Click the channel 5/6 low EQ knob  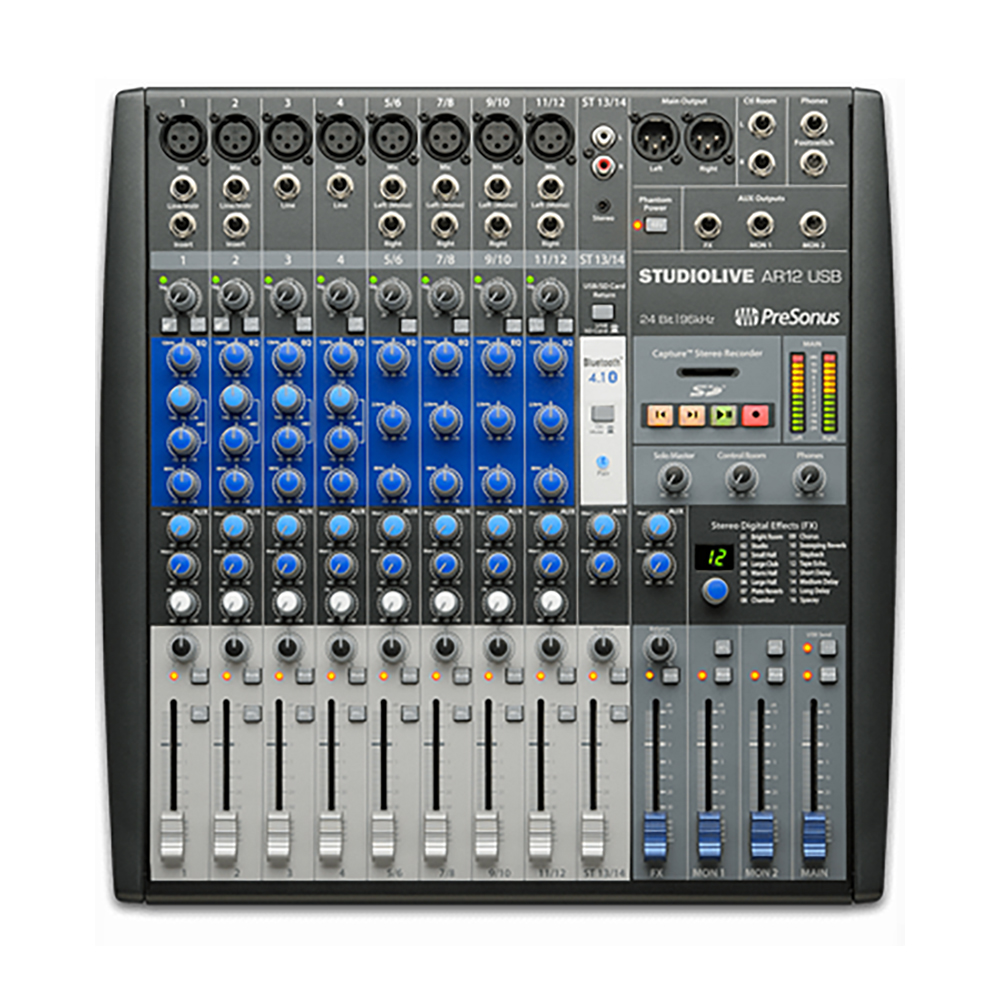coord(393,483)
